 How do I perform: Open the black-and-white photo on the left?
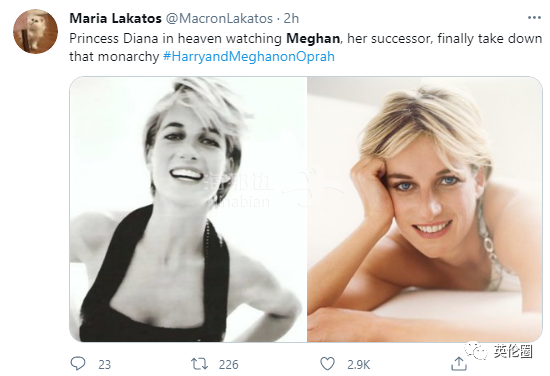(188, 209)
